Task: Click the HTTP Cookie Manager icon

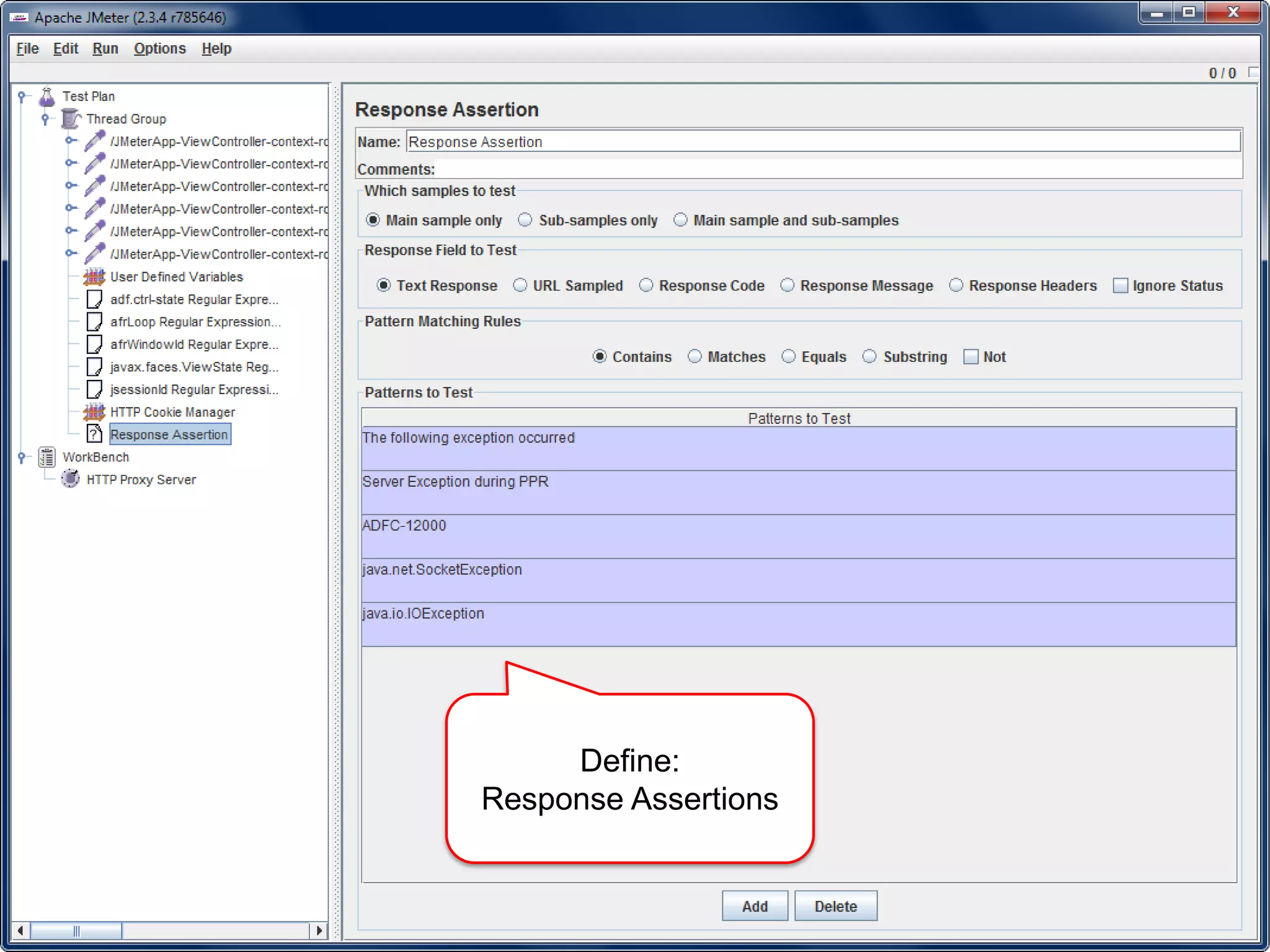Action: 94,412
